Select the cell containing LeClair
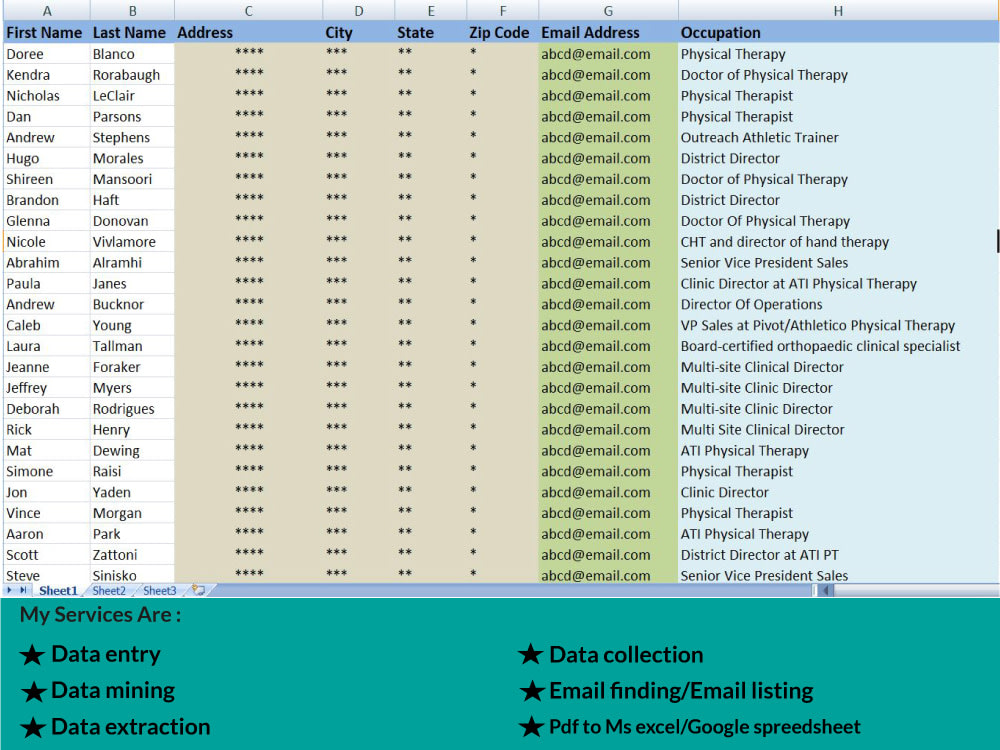Image resolution: width=1000 pixels, height=750 pixels. (132, 96)
